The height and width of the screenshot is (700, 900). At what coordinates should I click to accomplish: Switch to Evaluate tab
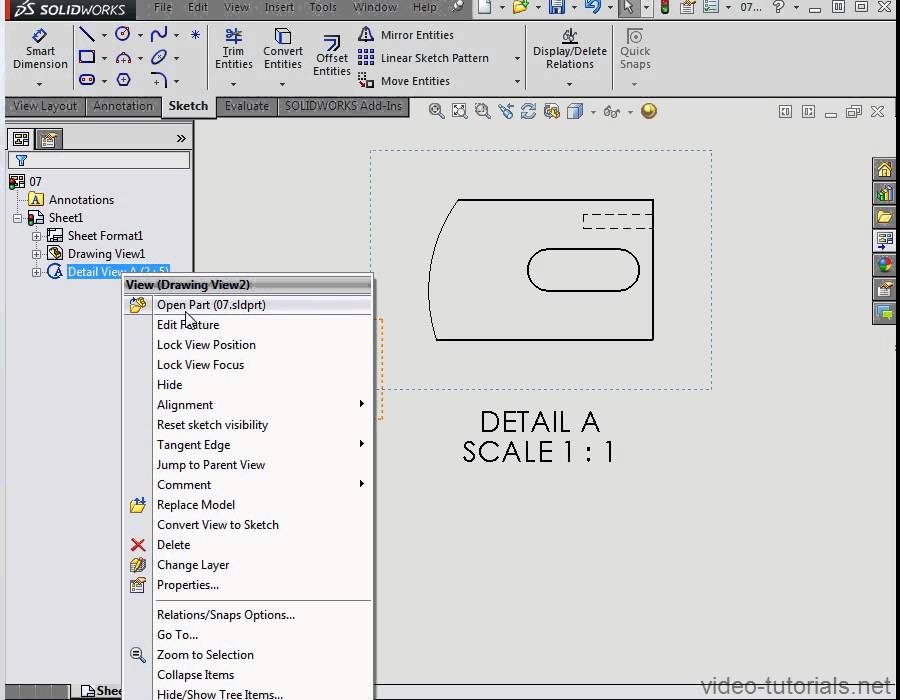[247, 106]
